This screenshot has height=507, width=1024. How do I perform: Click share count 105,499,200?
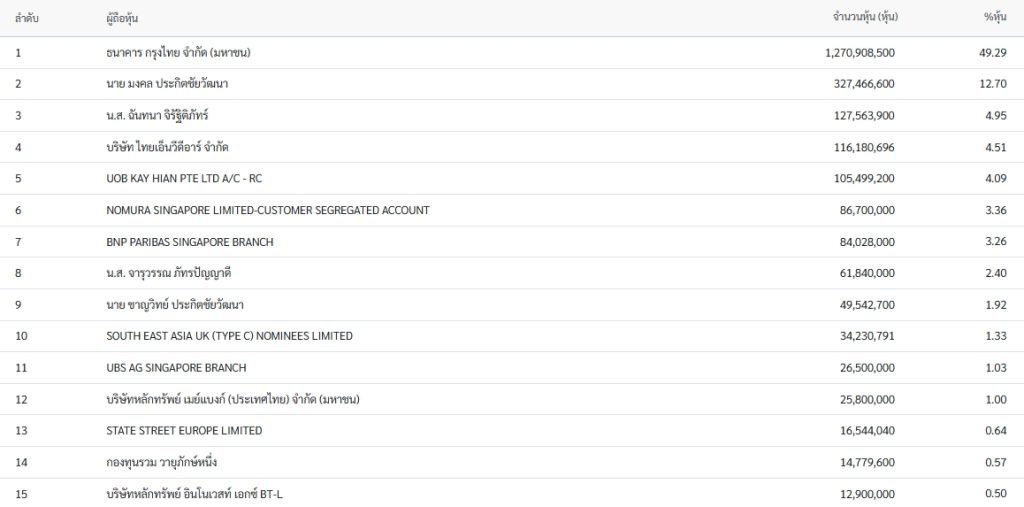pyautogui.click(x=865, y=178)
